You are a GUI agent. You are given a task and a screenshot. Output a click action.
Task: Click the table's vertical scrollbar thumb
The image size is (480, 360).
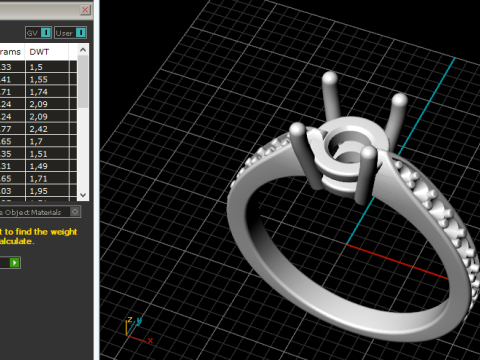(83, 82)
